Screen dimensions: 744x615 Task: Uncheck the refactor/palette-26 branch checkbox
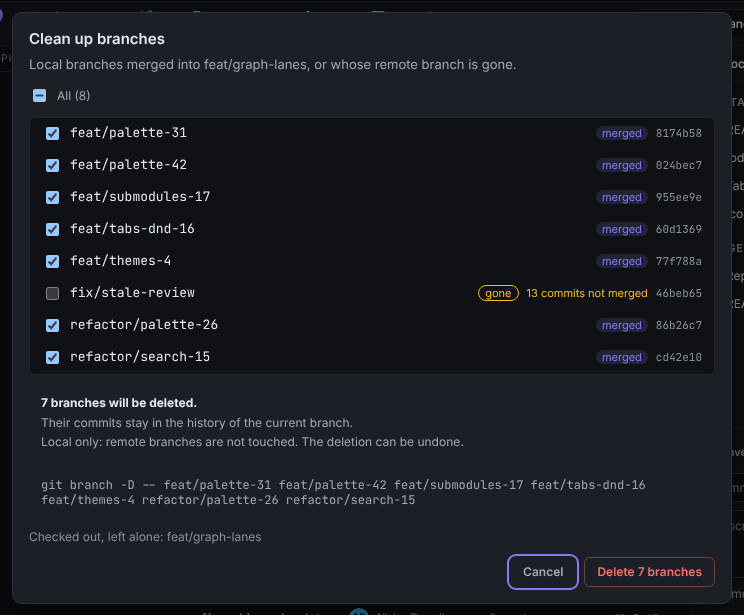(53, 326)
